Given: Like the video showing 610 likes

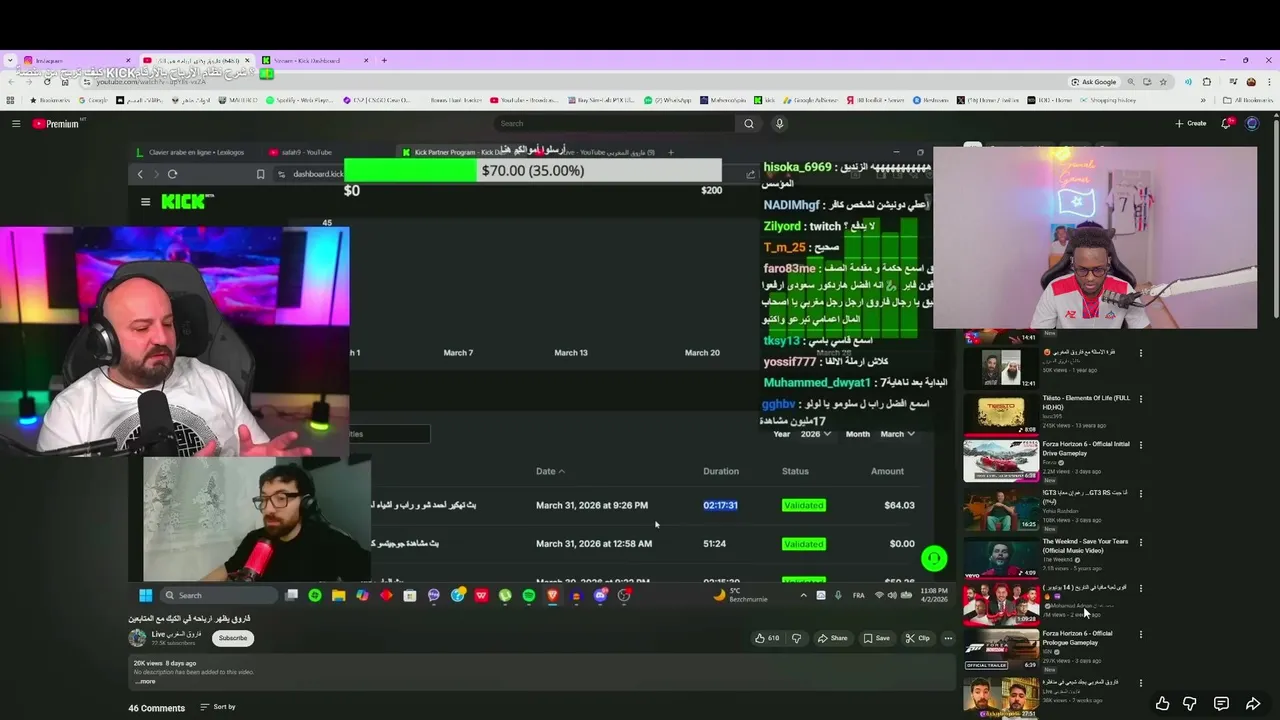Looking at the screenshot, I should coord(767,638).
